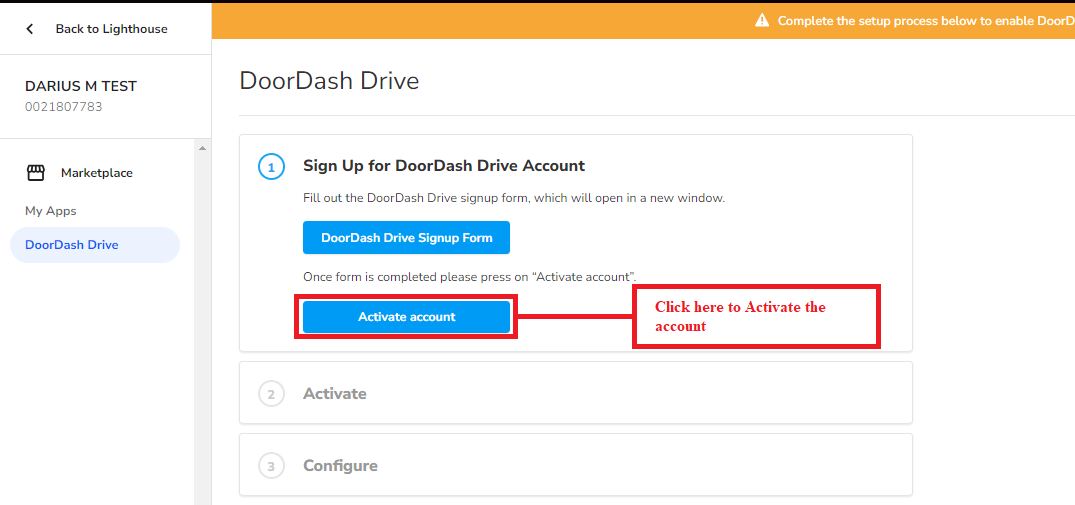This screenshot has width=1075, height=505.
Task: Open Marketplace in the sidebar
Action: (96, 173)
